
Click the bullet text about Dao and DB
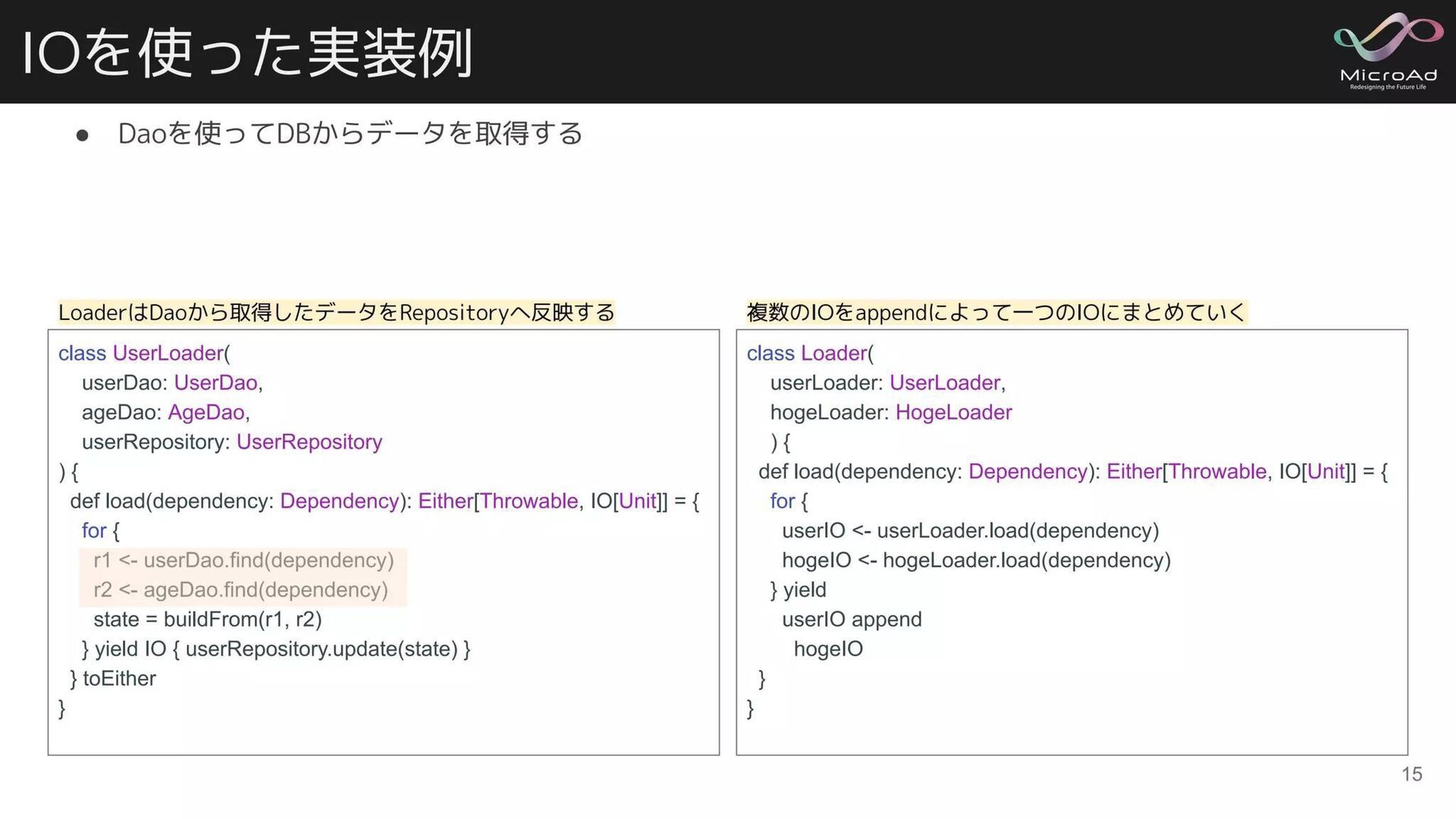[x=350, y=133]
